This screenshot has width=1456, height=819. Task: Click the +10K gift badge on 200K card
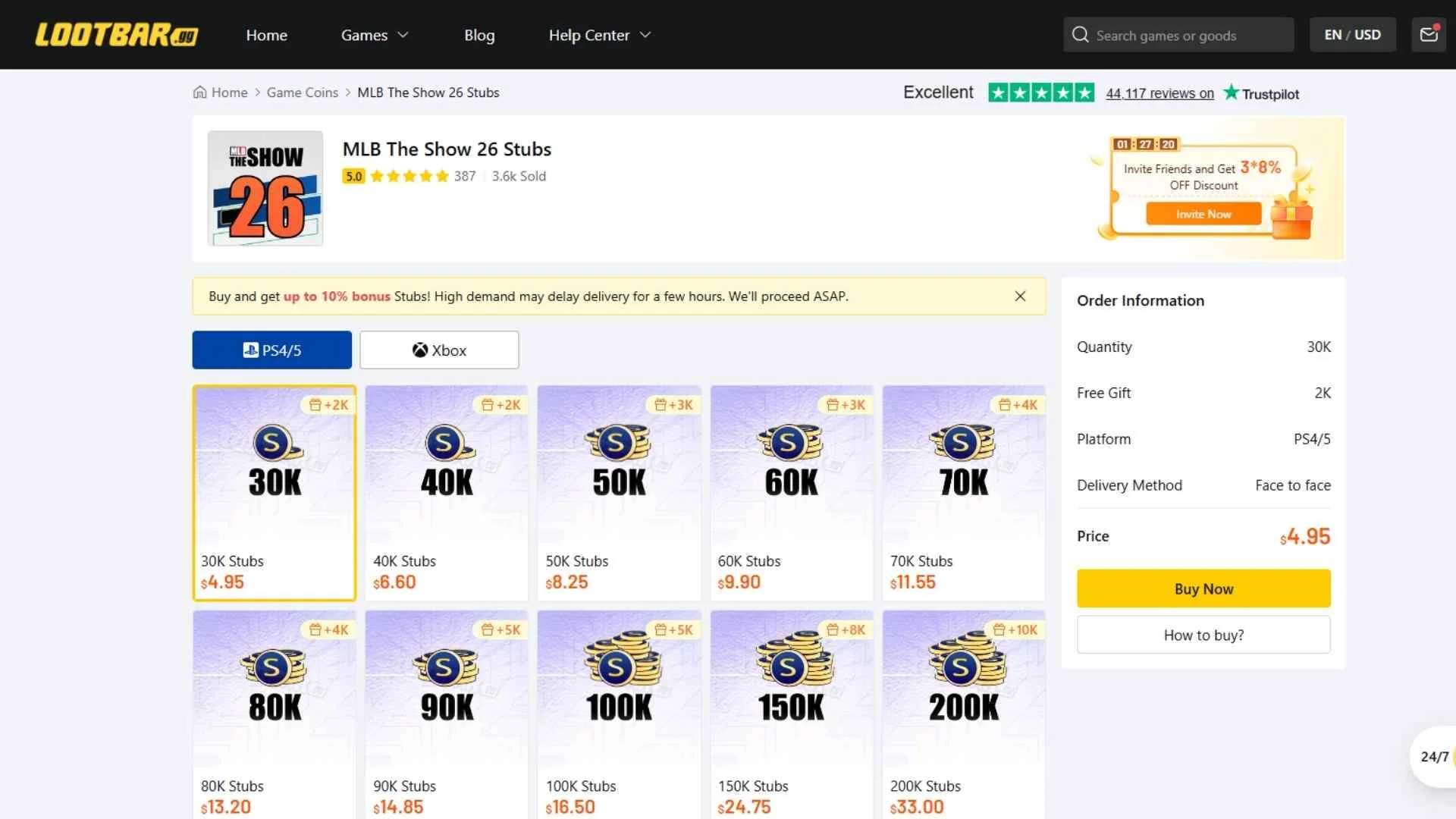[x=1015, y=630]
